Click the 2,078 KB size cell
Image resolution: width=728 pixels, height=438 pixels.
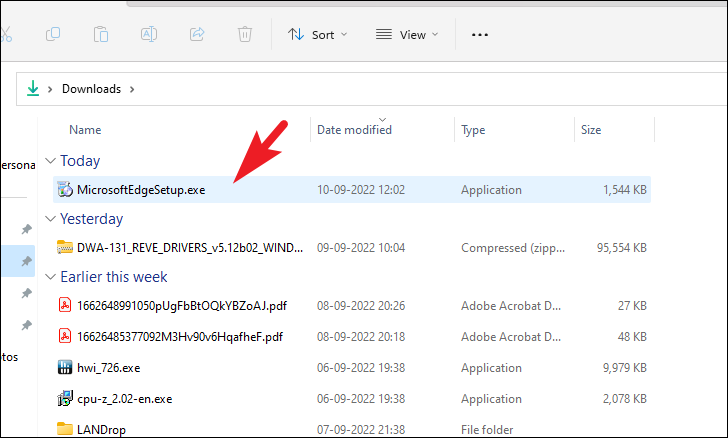(x=624, y=399)
